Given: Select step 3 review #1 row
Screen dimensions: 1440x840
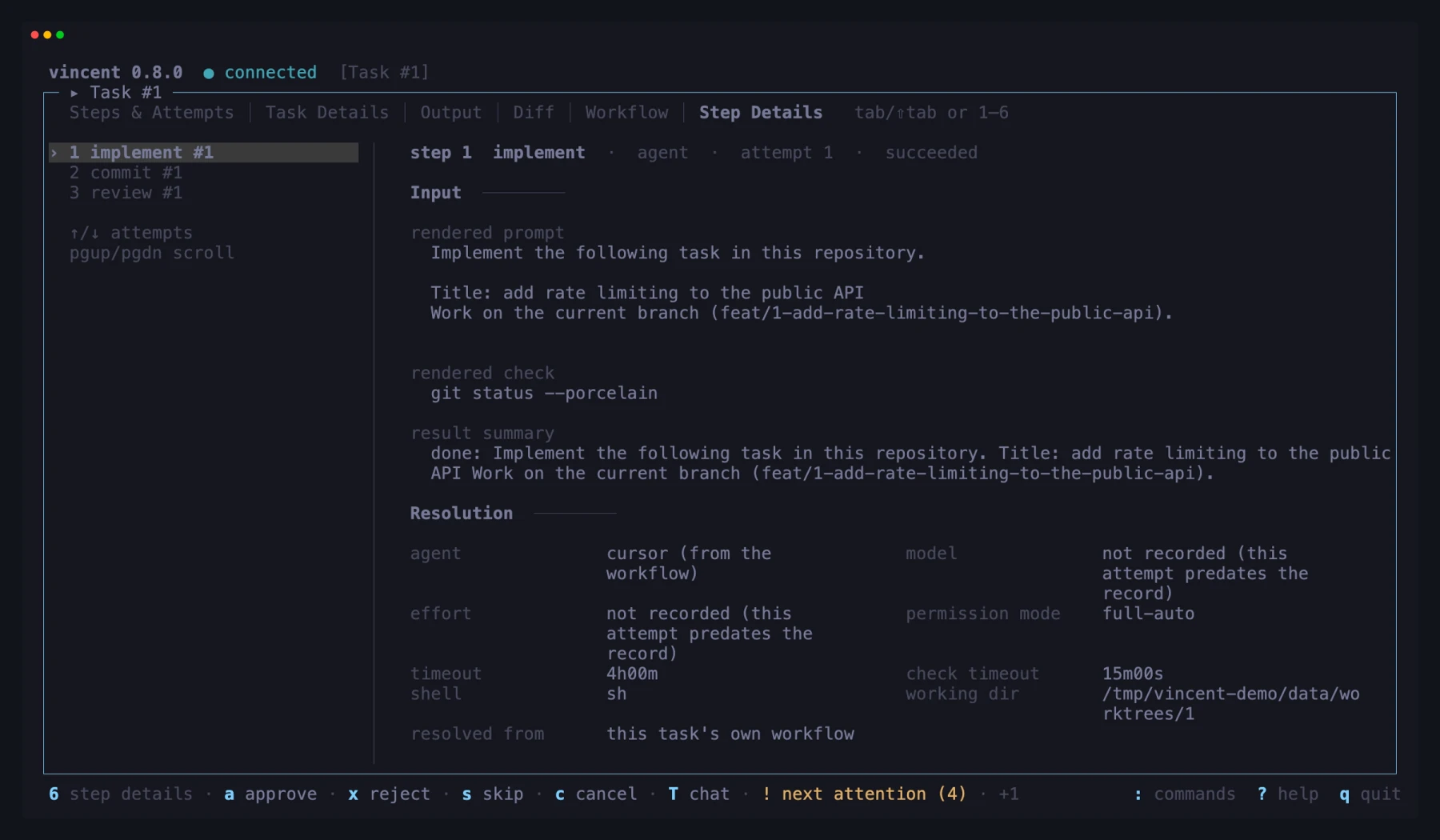Looking at the screenshot, I should (126, 193).
